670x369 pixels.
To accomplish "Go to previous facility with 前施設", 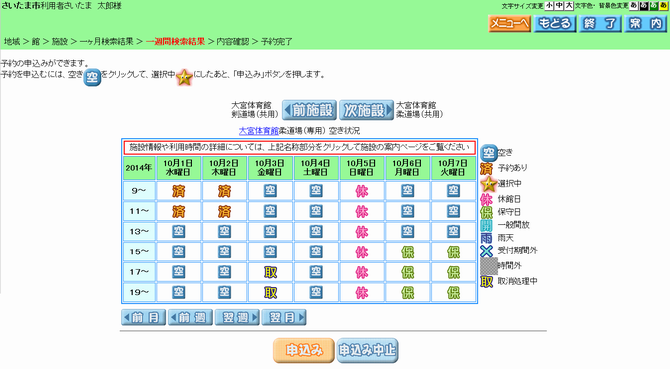I will pos(309,110).
